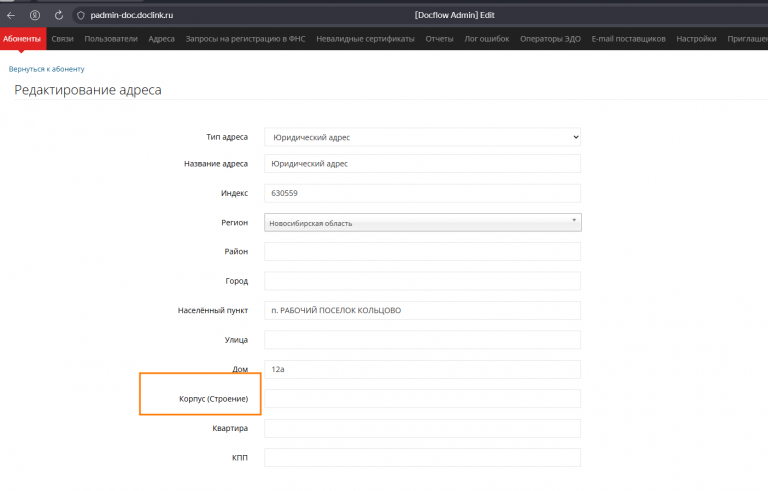
Task: Open the Отчеты menu item
Action: 439,39
